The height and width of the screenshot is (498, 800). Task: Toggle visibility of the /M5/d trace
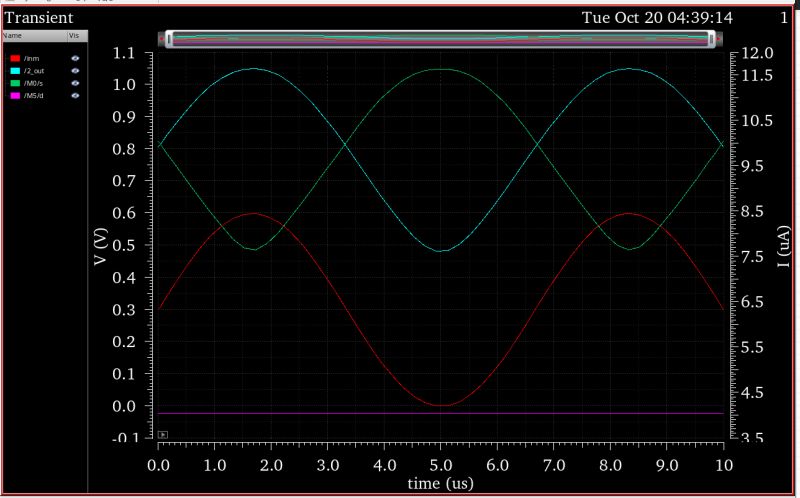[x=75, y=95]
